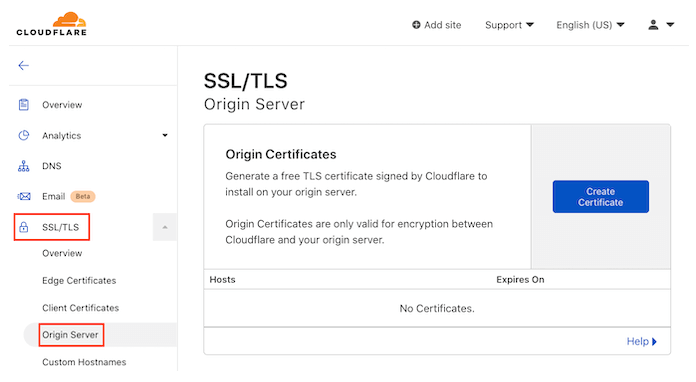
Task: Expand the Support dropdown menu
Action: [x=509, y=25]
